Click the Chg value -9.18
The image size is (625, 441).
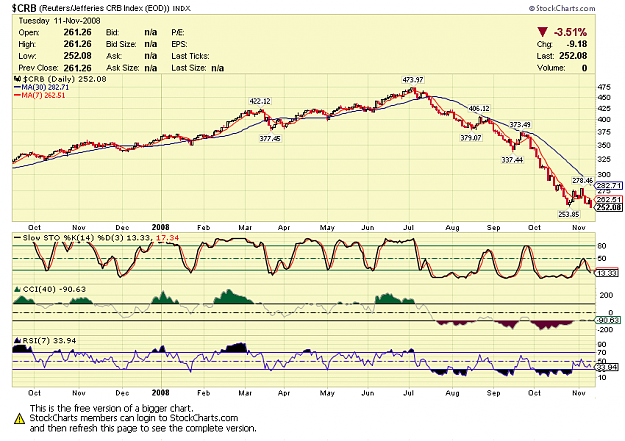pos(576,44)
